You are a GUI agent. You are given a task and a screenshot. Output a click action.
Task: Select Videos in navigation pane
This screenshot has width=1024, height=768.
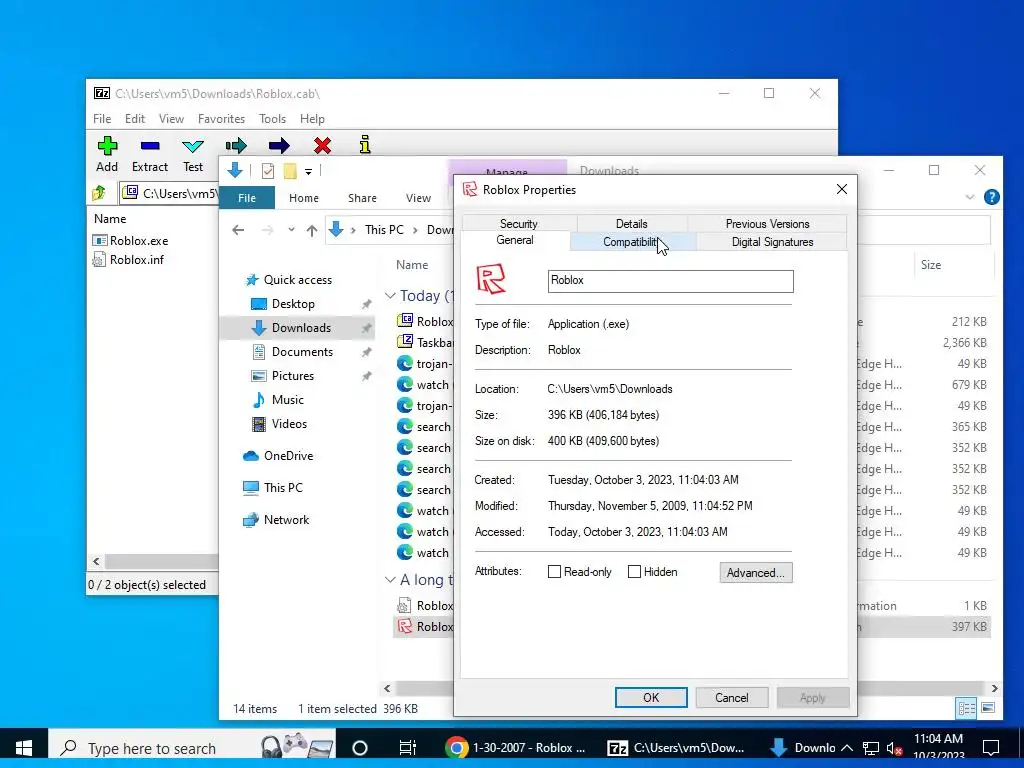click(289, 424)
